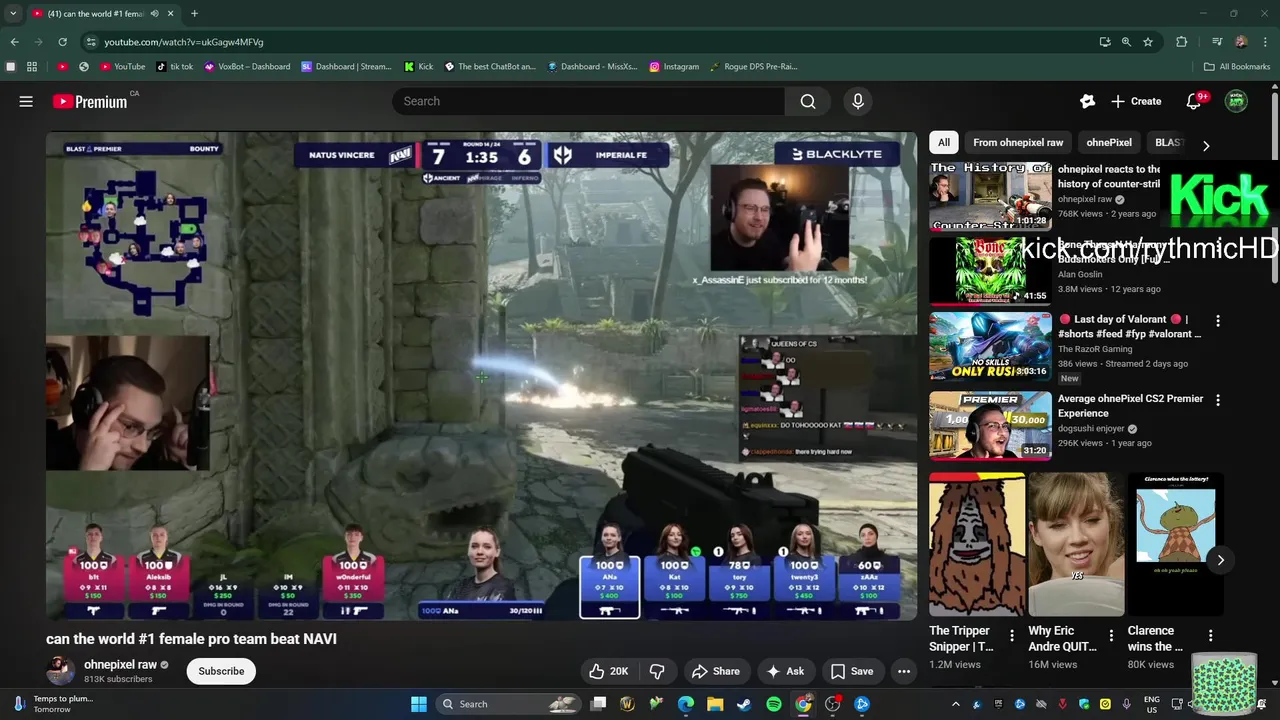The width and height of the screenshot is (1280, 720).
Task: Open the more actions ellipsis under the video
Action: pos(904,671)
